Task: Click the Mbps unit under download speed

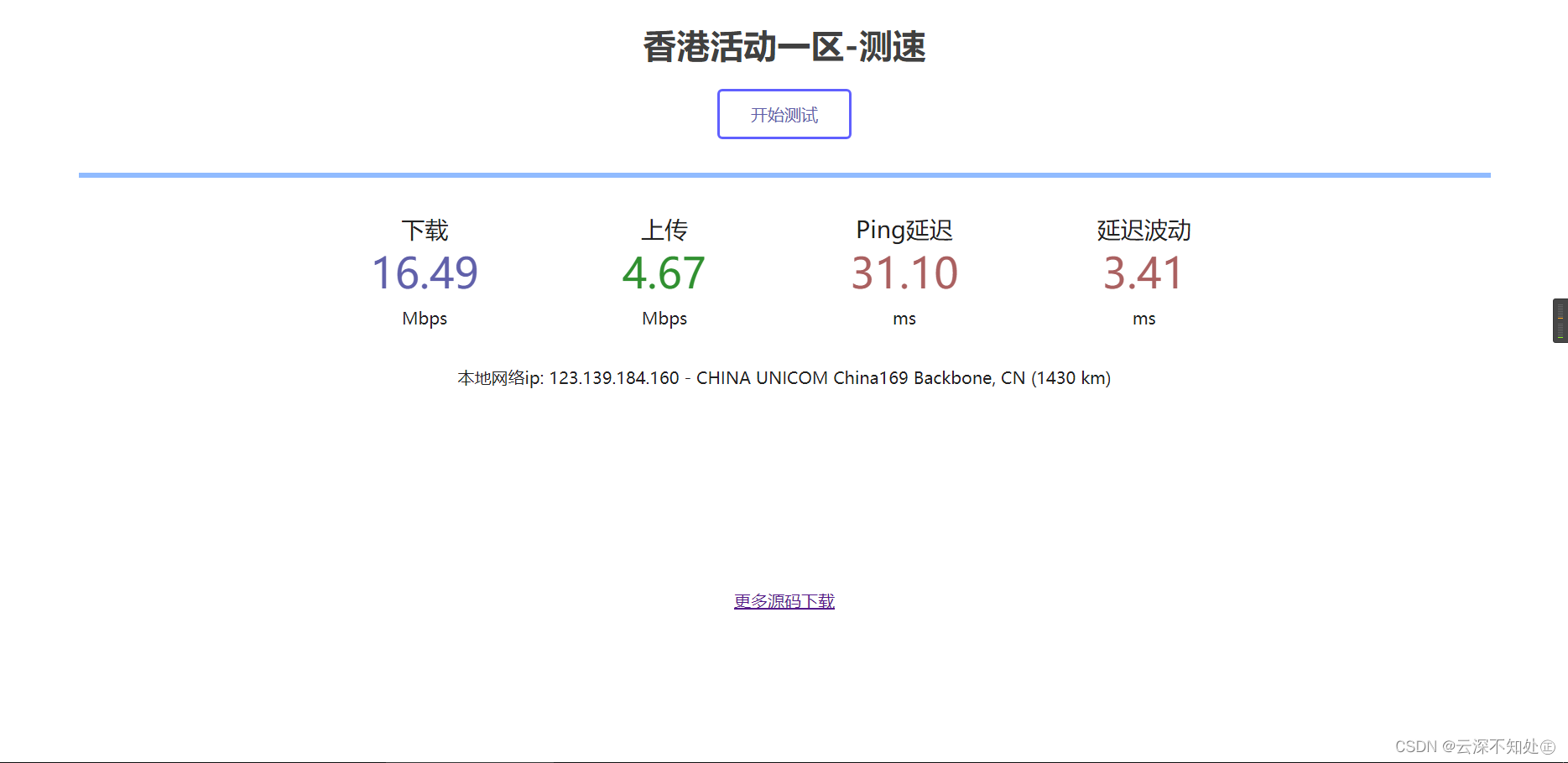Action: coord(425,319)
